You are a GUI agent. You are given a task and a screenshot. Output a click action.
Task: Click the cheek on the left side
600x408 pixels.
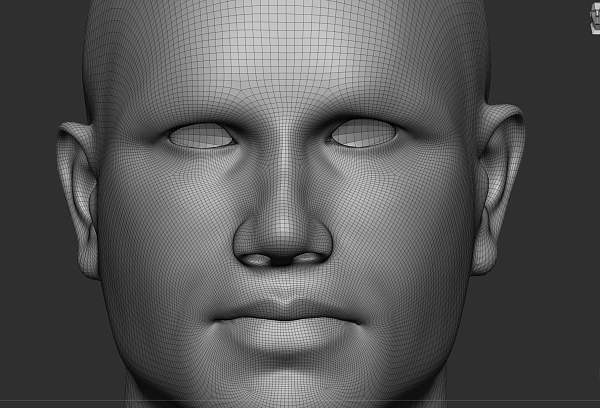[160, 250]
